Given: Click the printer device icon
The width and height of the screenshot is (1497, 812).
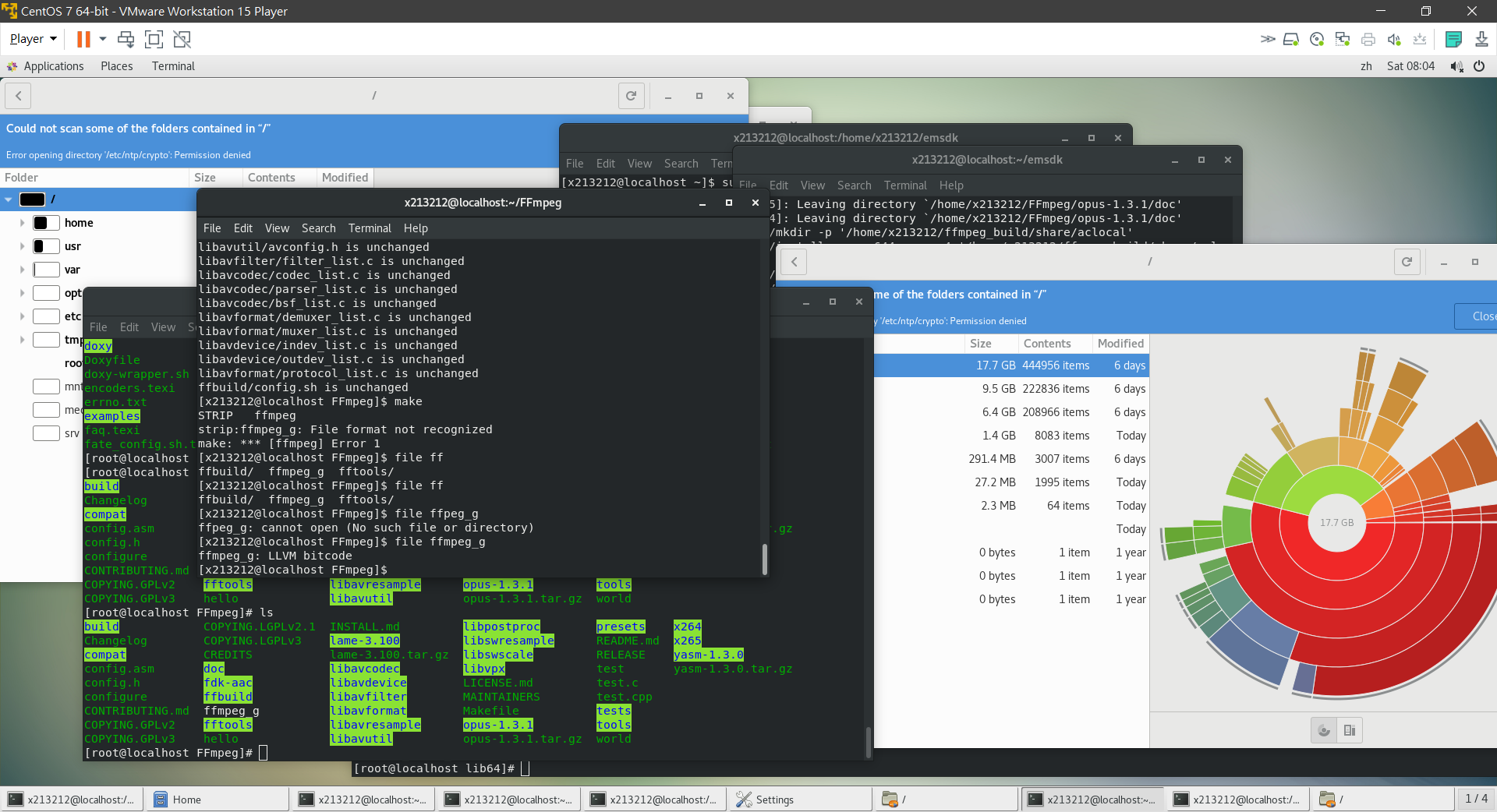Looking at the screenshot, I should [1368, 39].
